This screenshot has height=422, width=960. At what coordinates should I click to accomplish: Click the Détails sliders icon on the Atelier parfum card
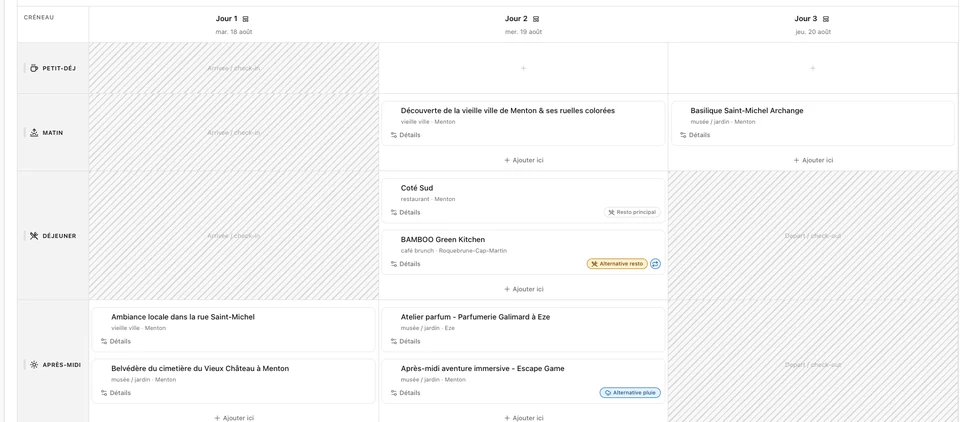pyautogui.click(x=394, y=341)
